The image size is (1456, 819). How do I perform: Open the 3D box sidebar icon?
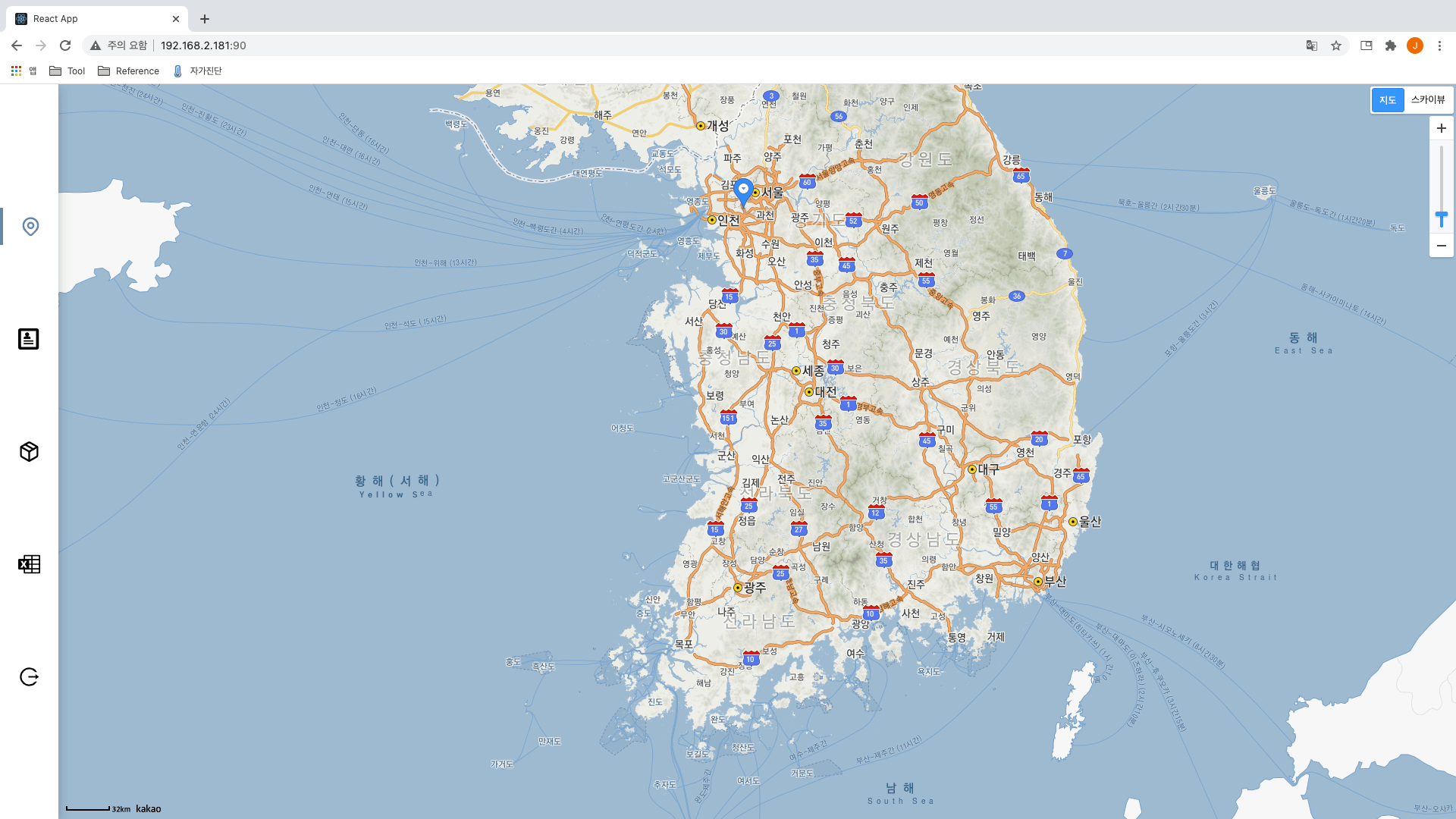click(29, 452)
